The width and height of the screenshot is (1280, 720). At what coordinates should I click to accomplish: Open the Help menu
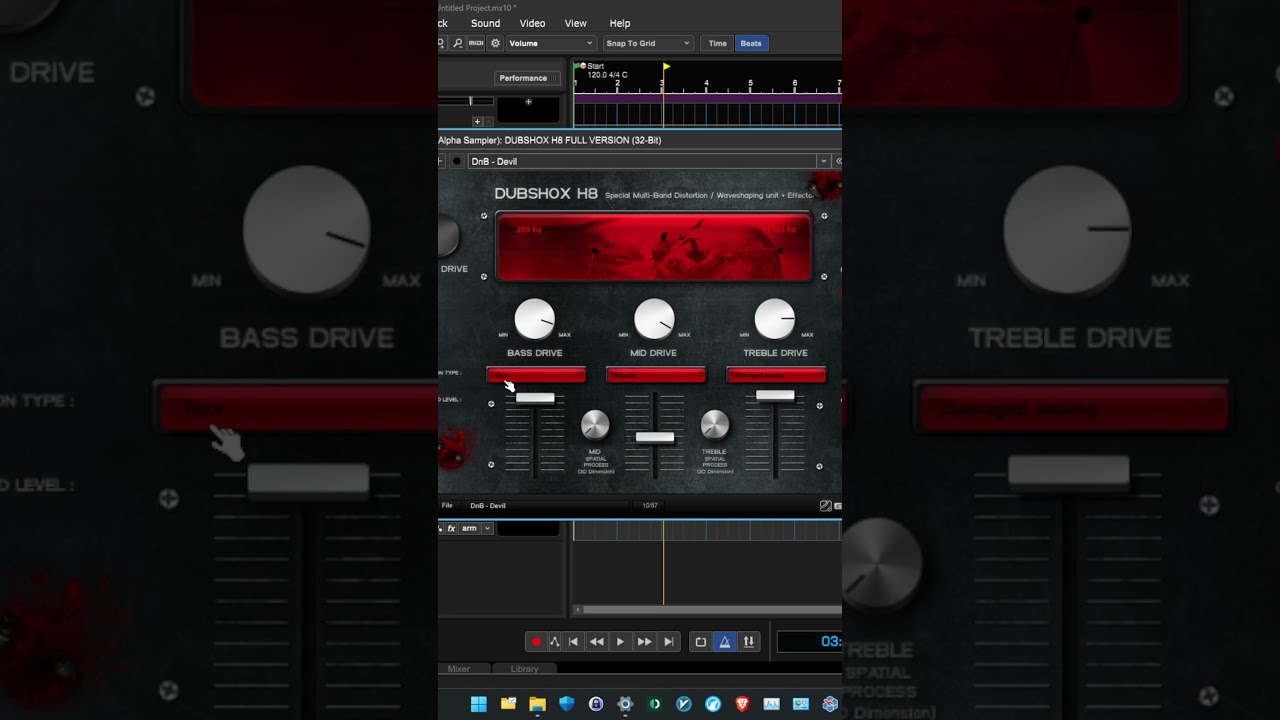[x=620, y=23]
